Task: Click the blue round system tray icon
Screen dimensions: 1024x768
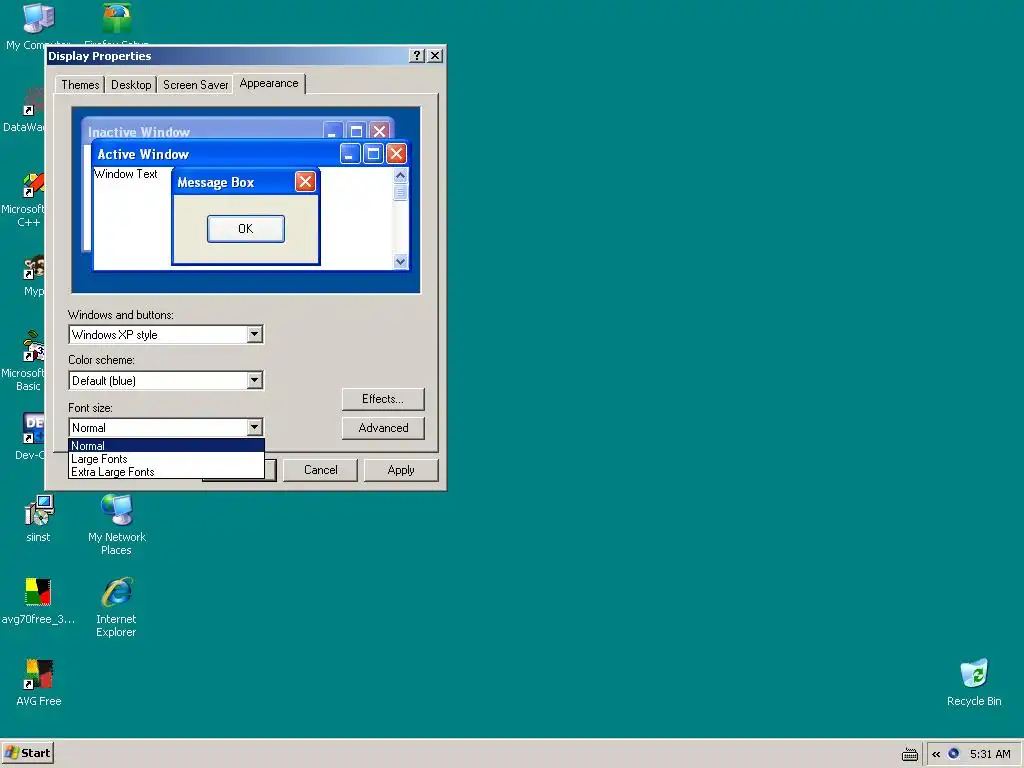Action: pos(953,754)
